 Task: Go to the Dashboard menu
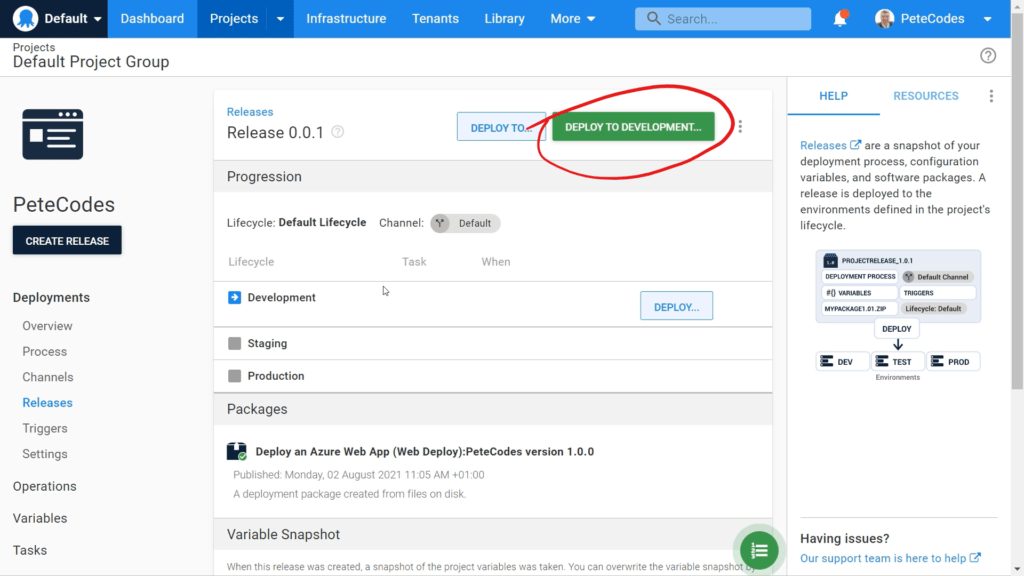152,18
